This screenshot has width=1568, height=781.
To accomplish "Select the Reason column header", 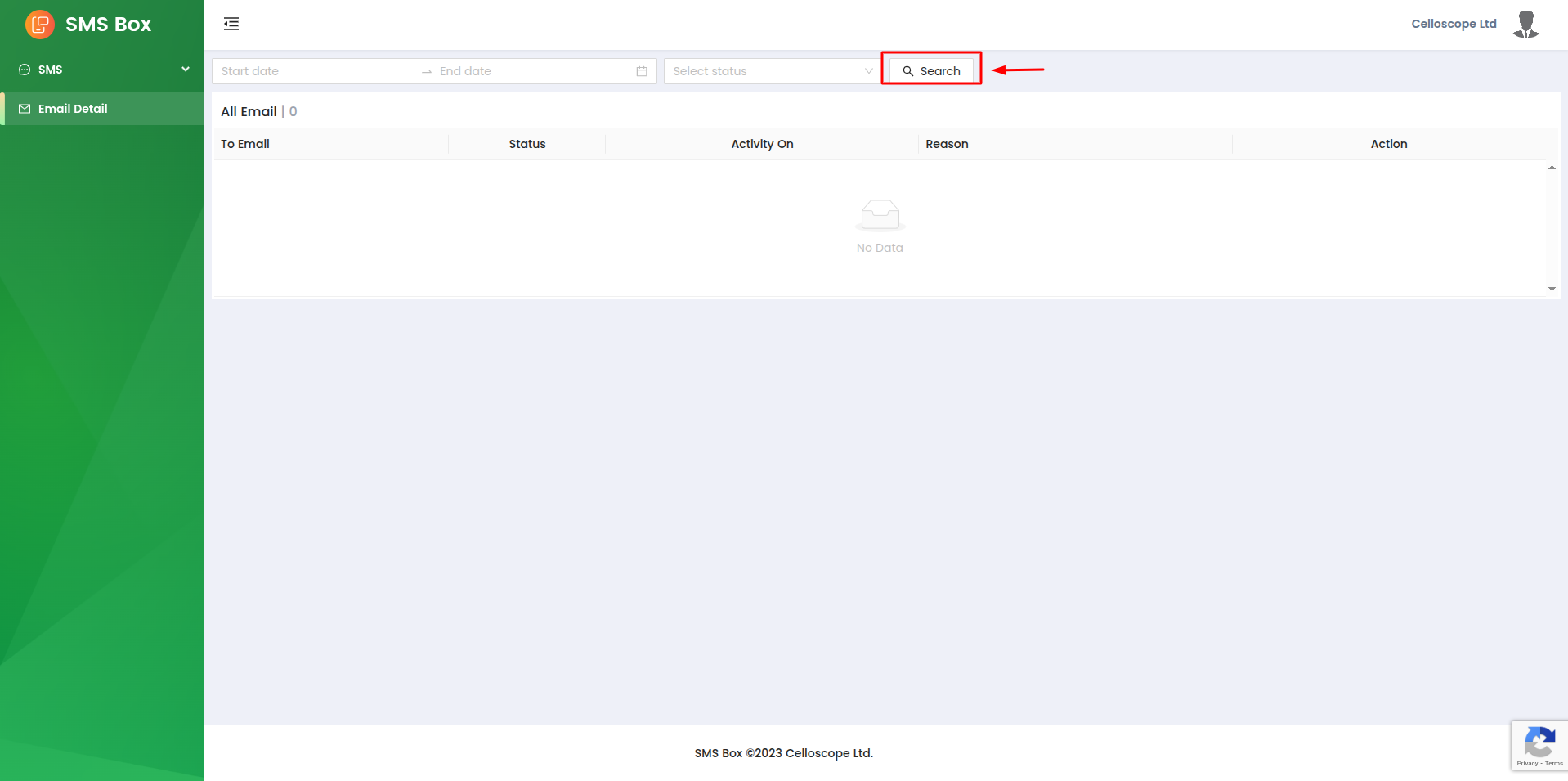I will (x=947, y=144).
